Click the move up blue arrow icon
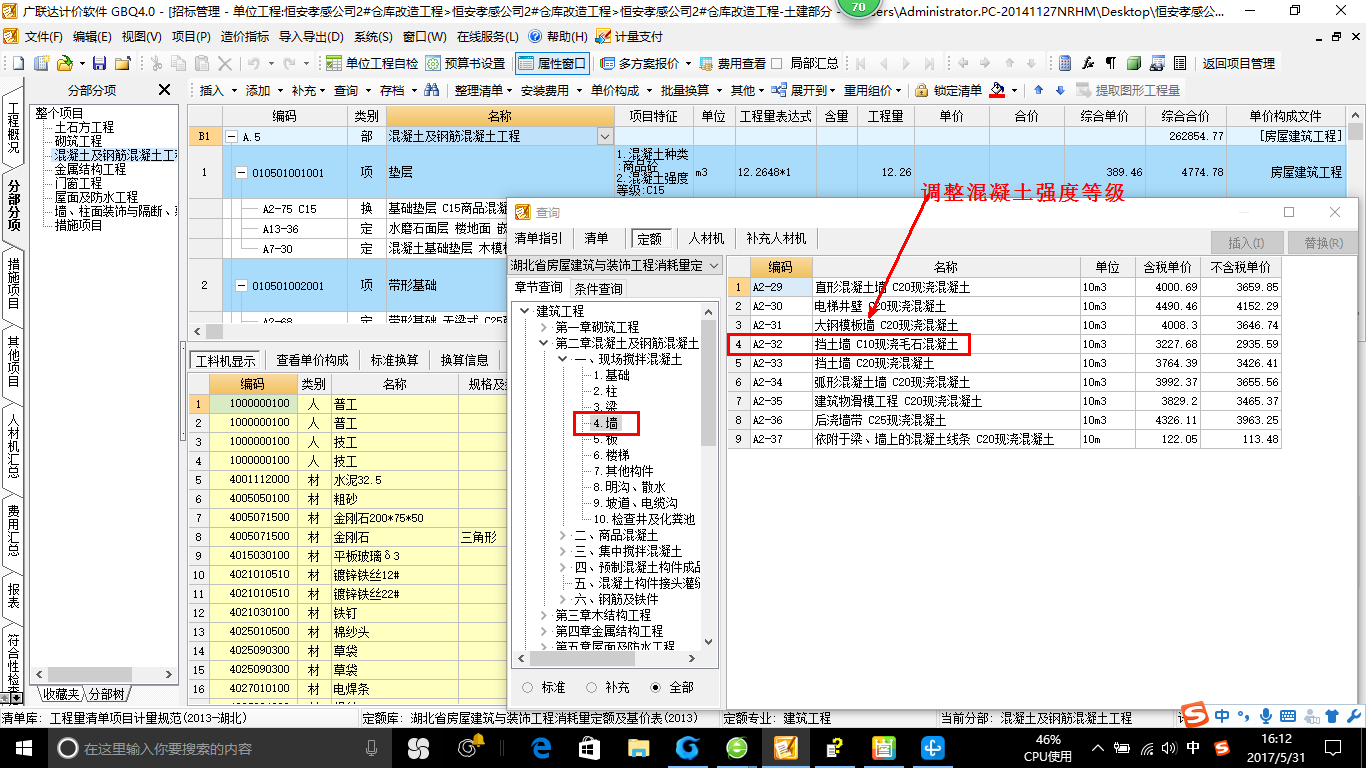1366x768 pixels. point(1037,90)
